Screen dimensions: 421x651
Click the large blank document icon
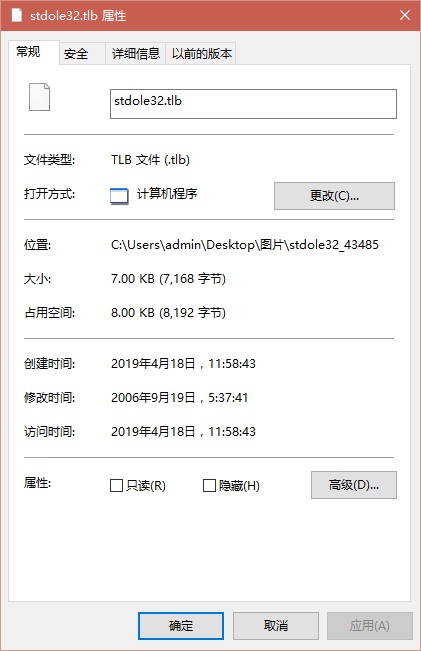[39, 97]
